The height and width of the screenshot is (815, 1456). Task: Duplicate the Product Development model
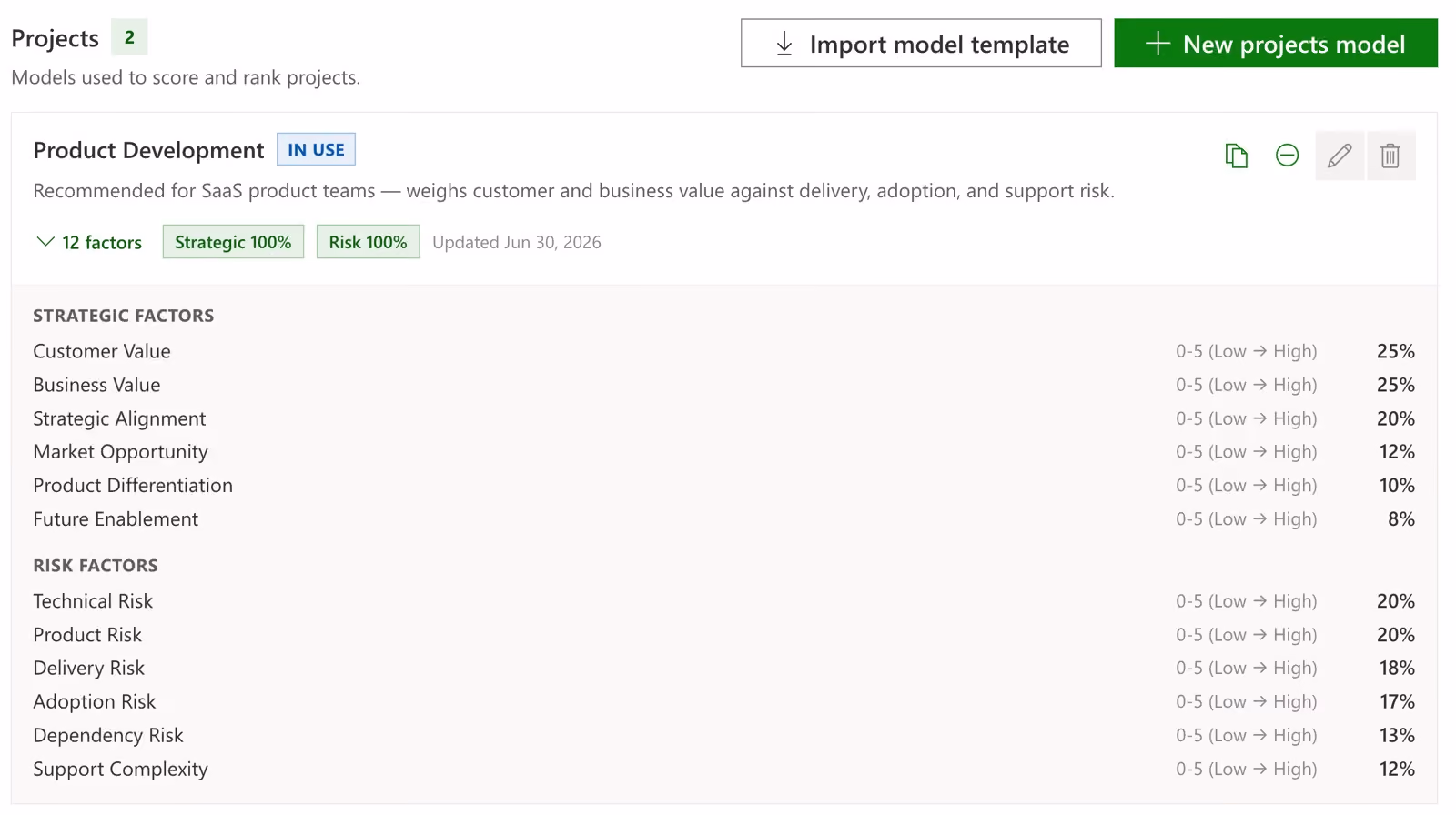point(1236,156)
